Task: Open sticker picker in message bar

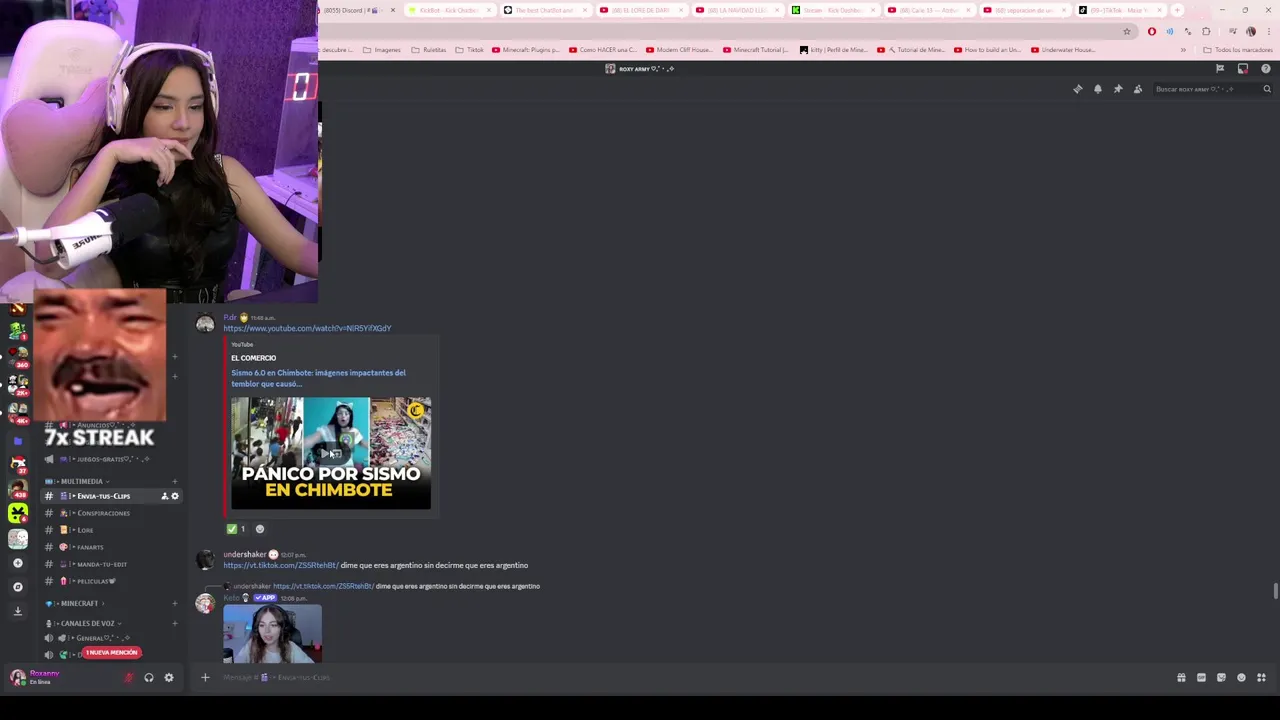Action: coord(1221,677)
